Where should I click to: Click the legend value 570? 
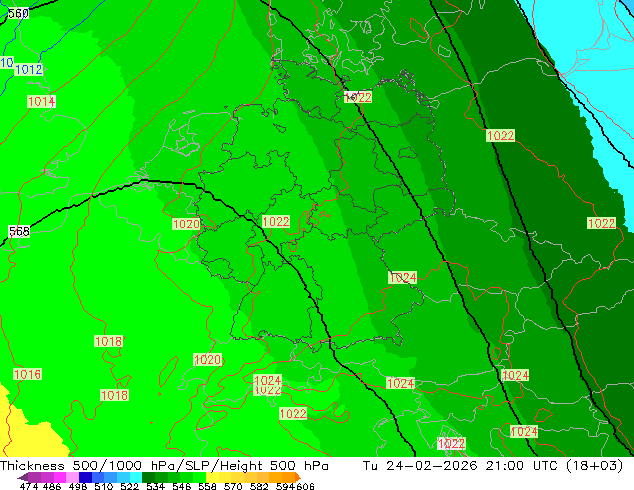(x=233, y=486)
